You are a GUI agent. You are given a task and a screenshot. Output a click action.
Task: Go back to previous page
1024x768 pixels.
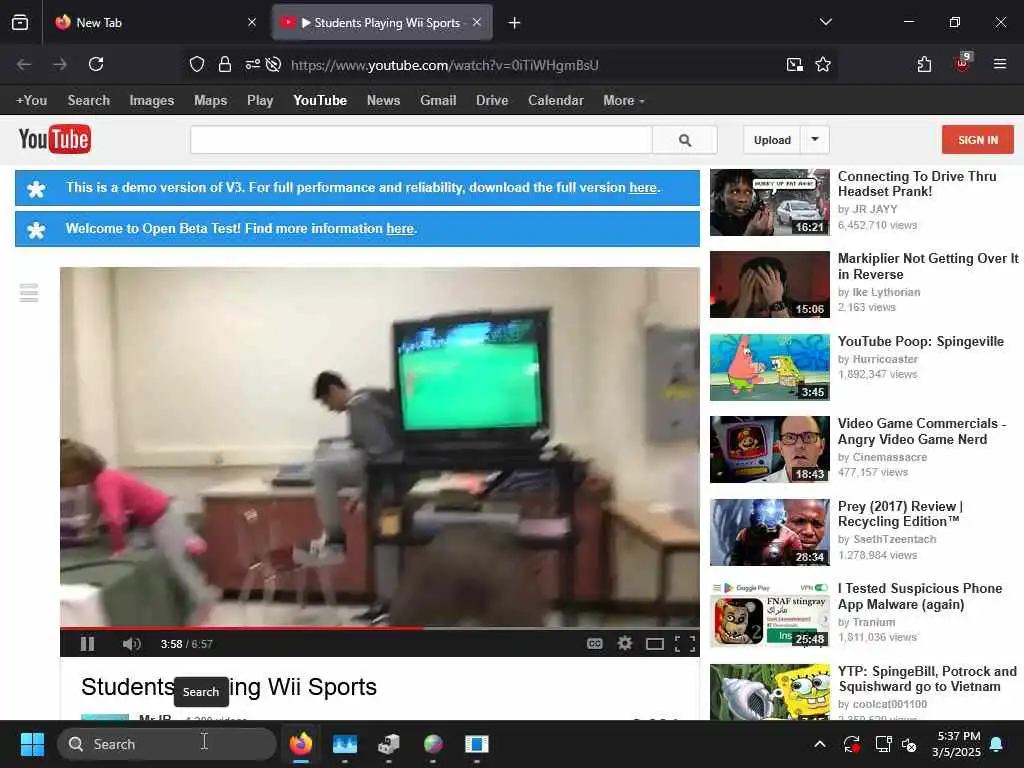click(24, 64)
